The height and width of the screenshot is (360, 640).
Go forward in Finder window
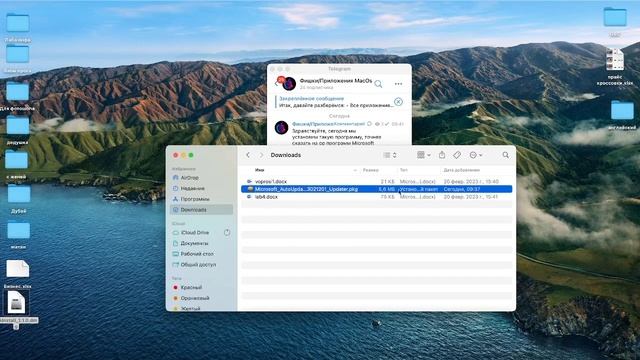point(261,155)
